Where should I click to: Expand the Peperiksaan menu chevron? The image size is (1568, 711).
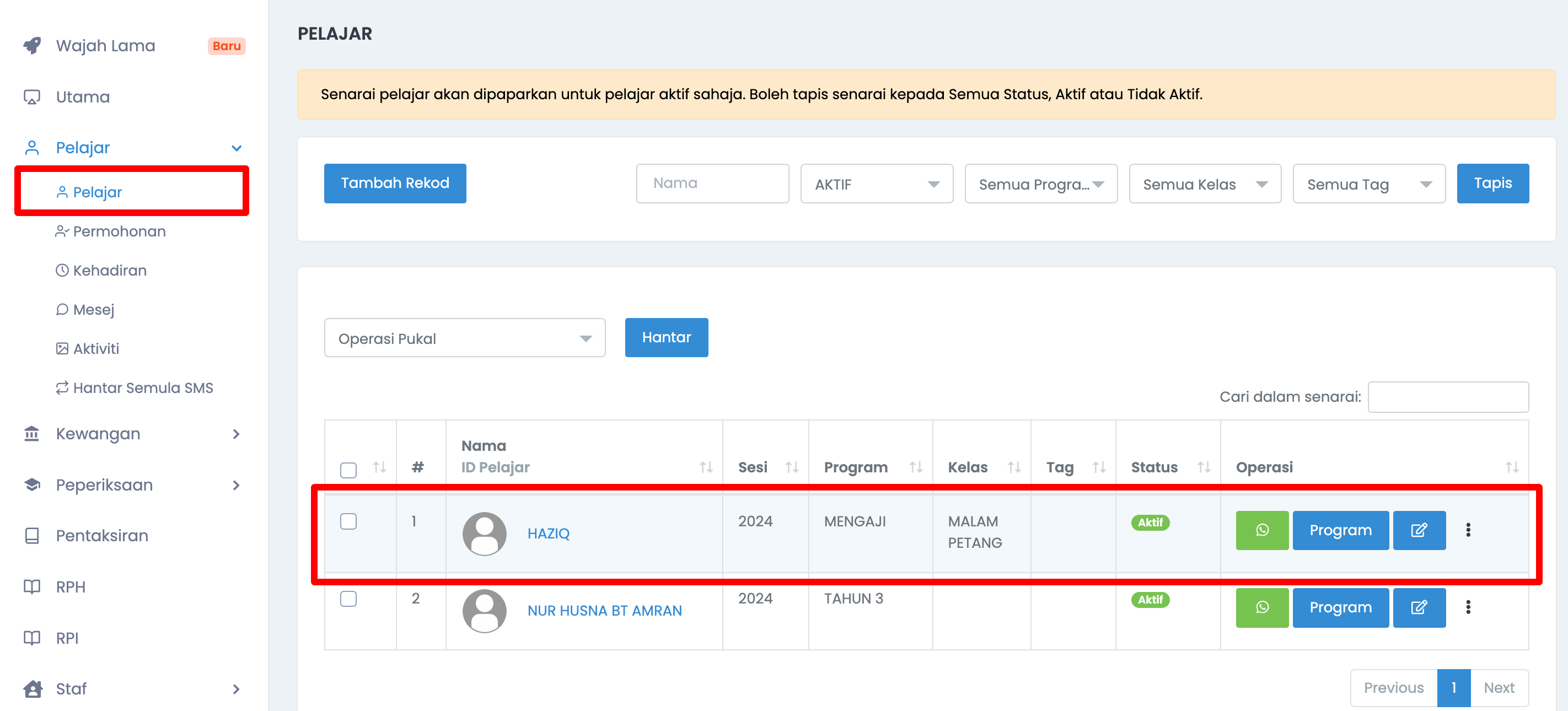coord(236,485)
